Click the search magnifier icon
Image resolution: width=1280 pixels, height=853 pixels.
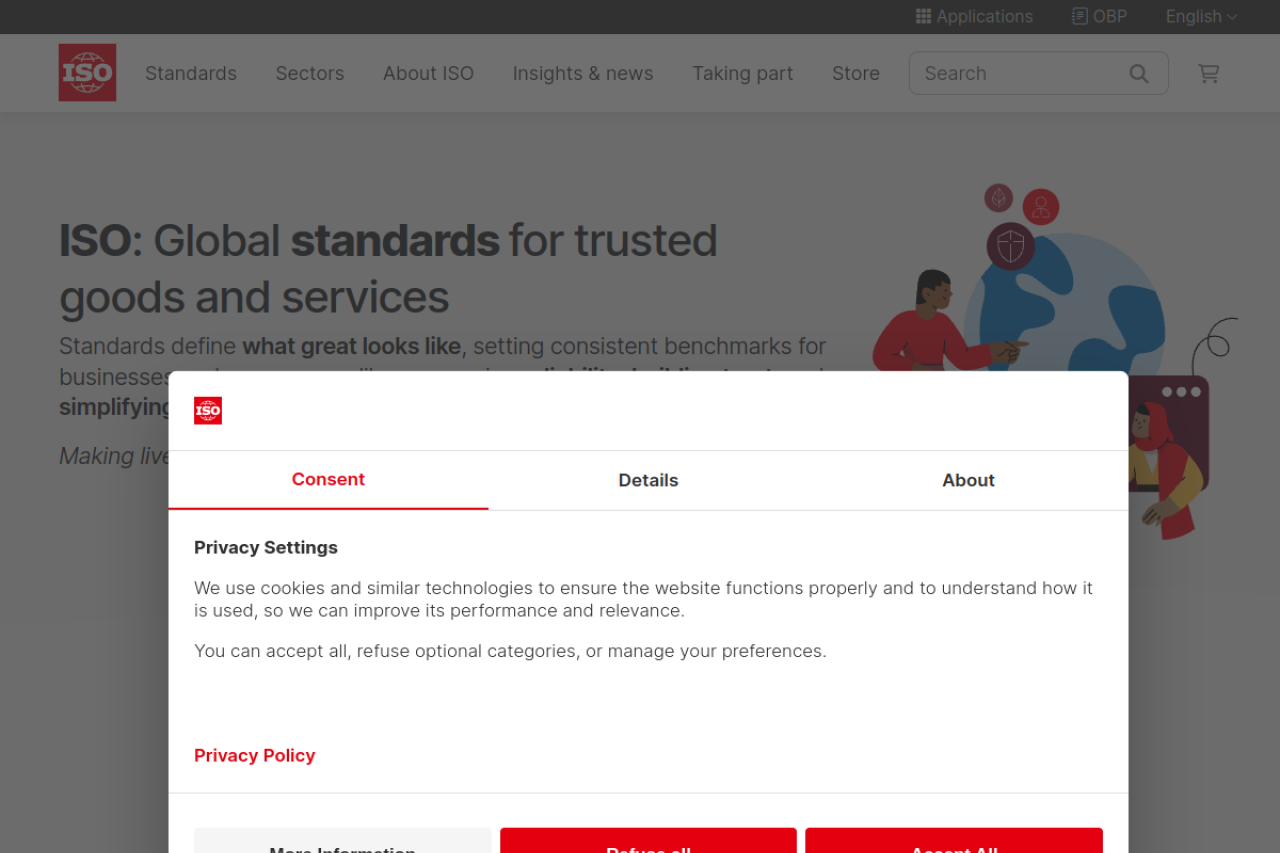(x=1139, y=73)
